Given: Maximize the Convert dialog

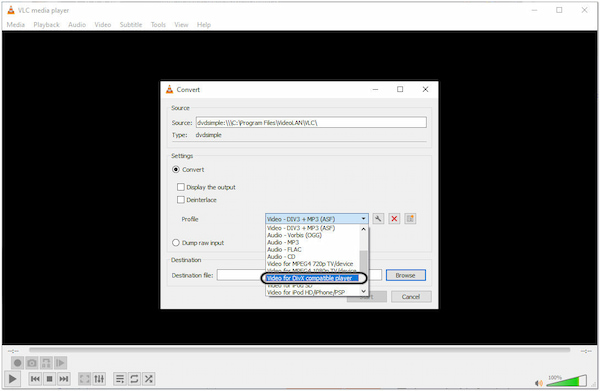Looking at the screenshot, I should pyautogui.click(x=400, y=89).
